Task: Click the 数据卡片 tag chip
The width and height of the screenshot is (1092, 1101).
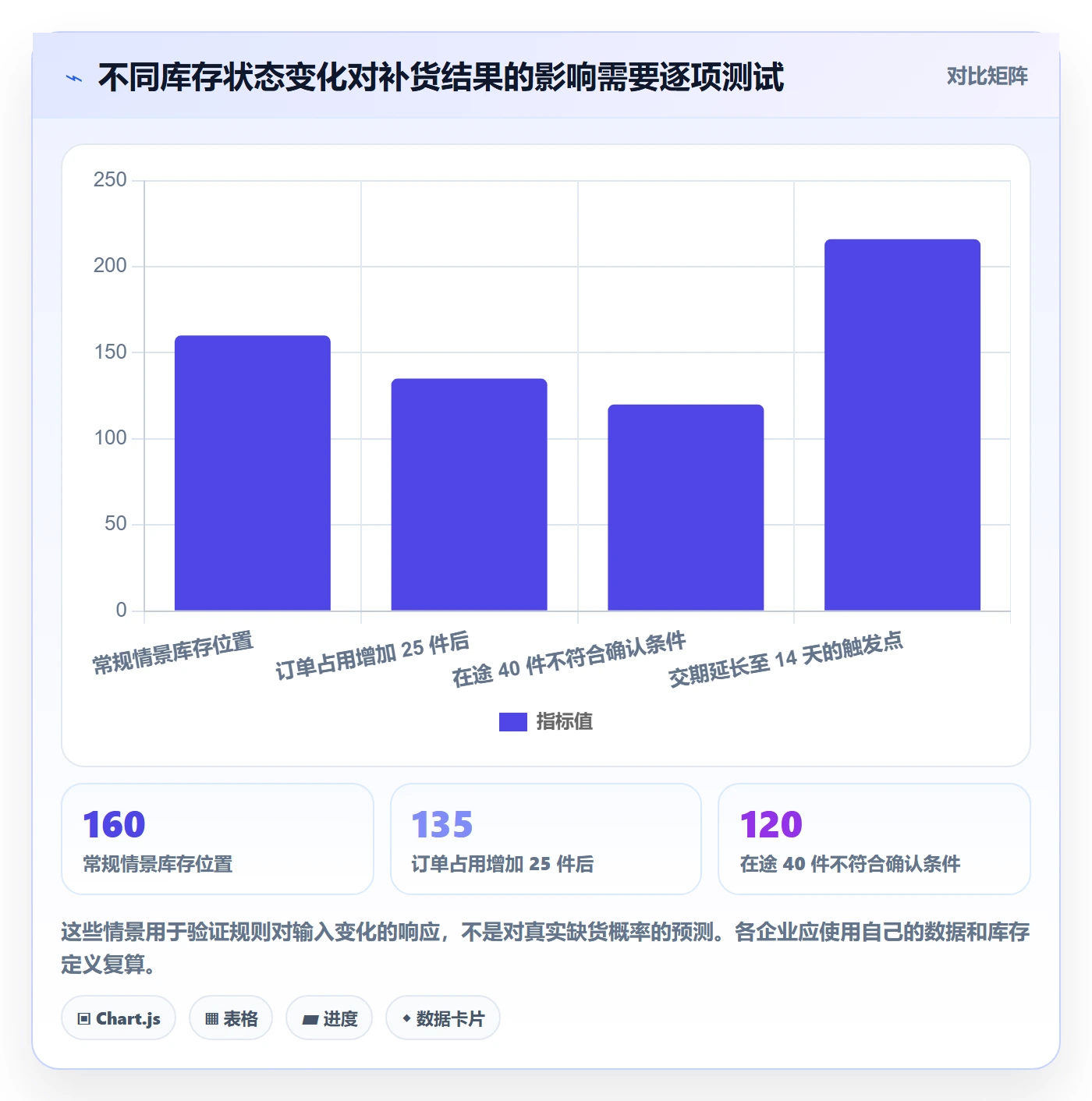Action: (x=443, y=1018)
